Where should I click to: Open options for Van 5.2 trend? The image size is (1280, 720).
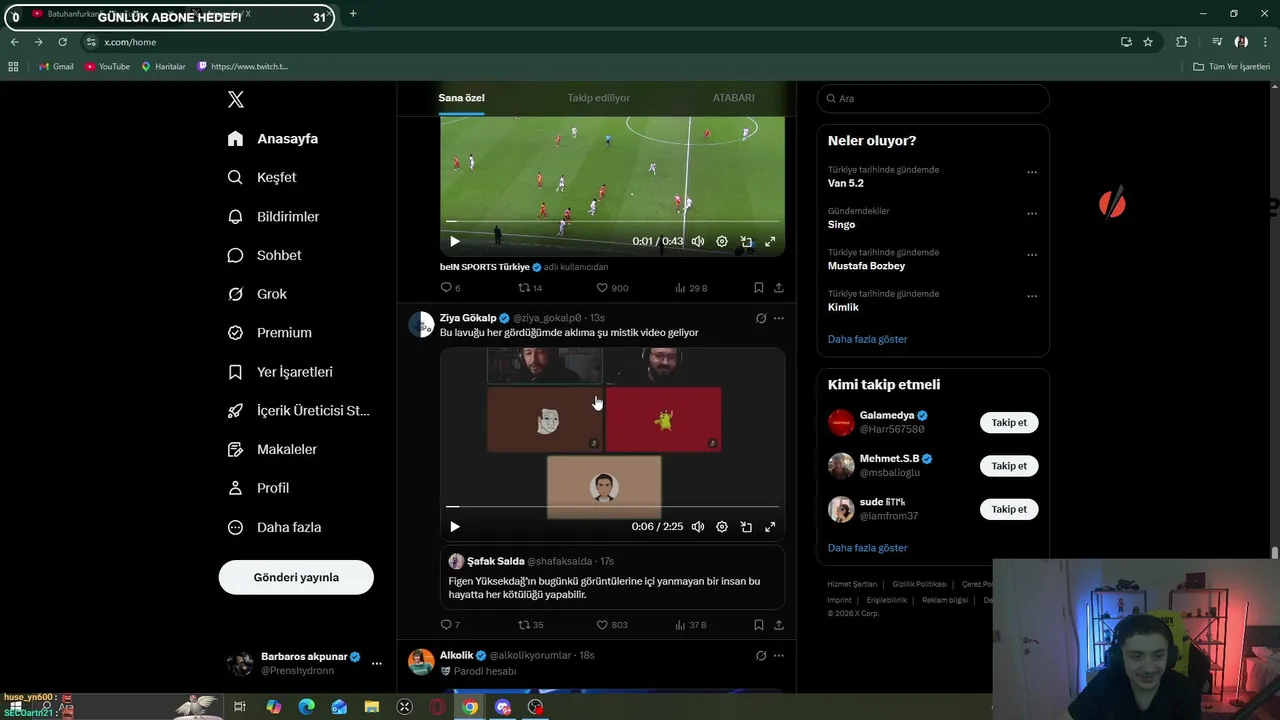pyautogui.click(x=1032, y=172)
